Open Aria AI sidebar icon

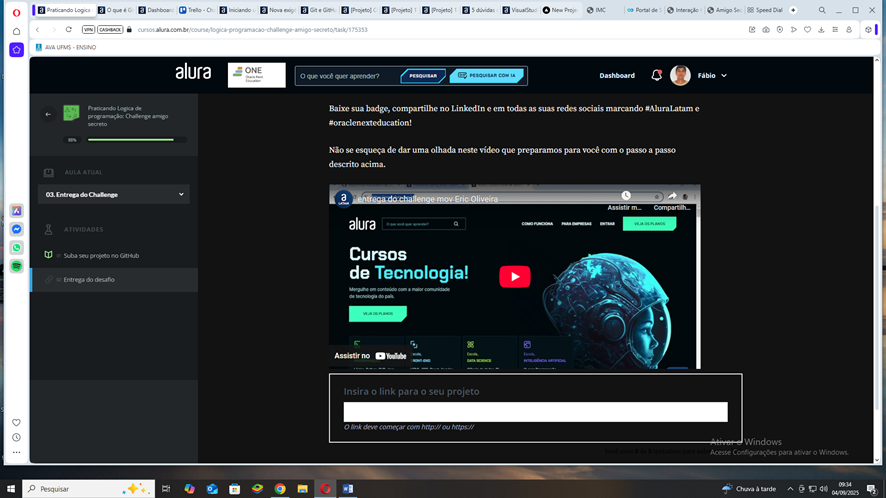click(x=16, y=210)
